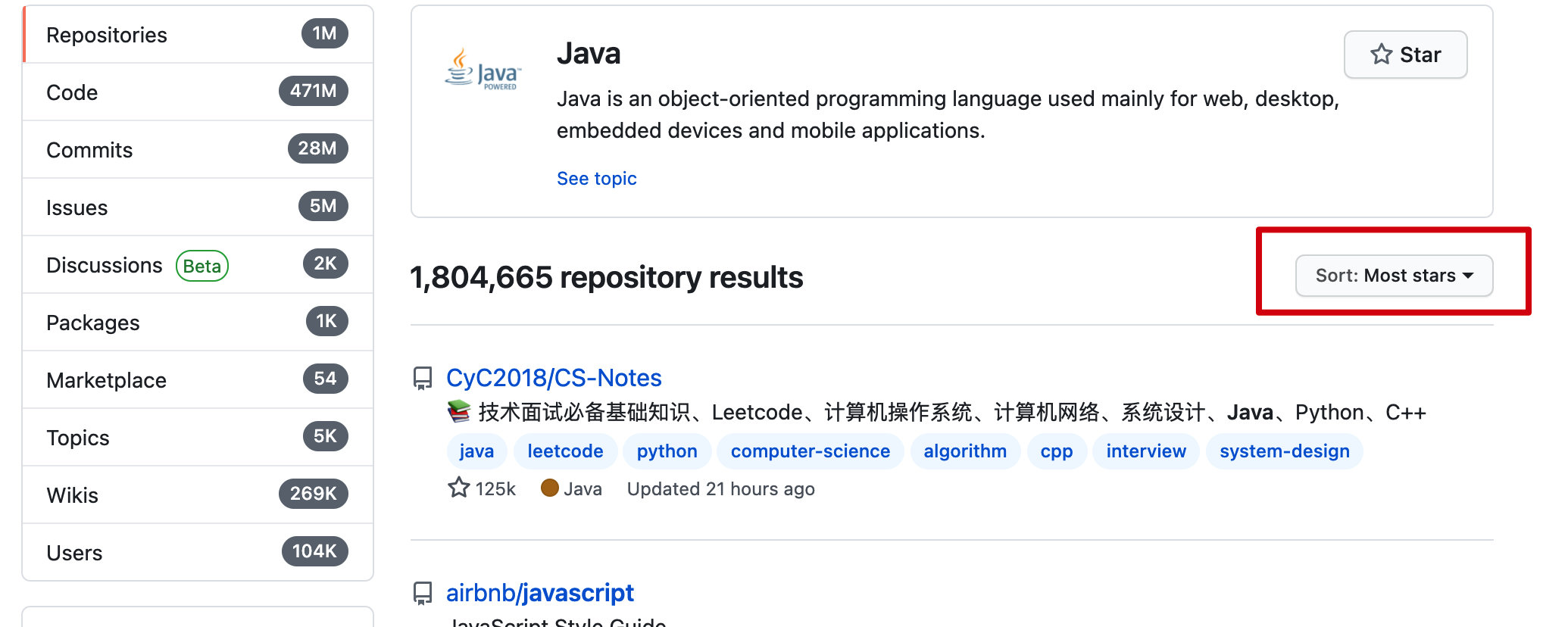
Task: Click the 471M count badge for Code
Action: [x=313, y=92]
